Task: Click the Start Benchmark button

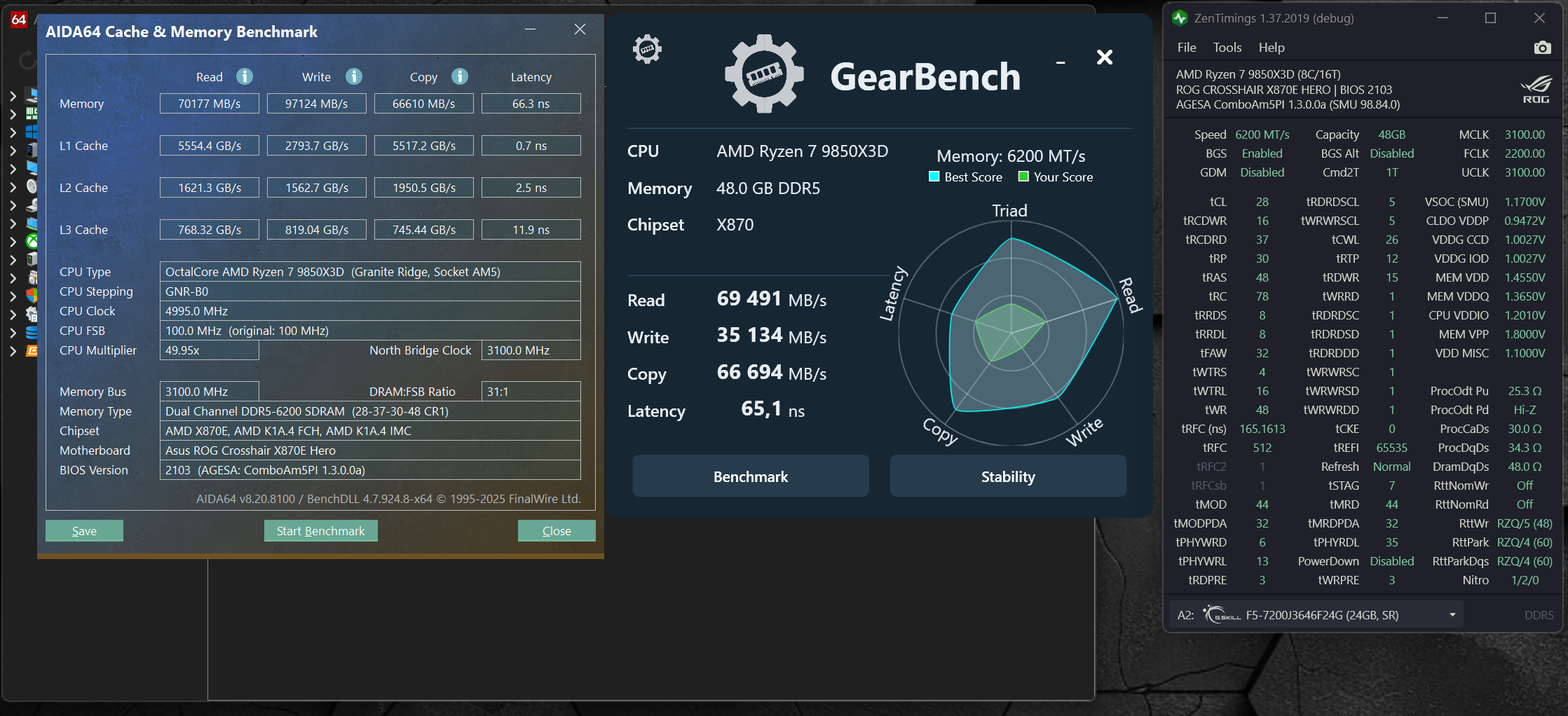Action: tap(321, 531)
